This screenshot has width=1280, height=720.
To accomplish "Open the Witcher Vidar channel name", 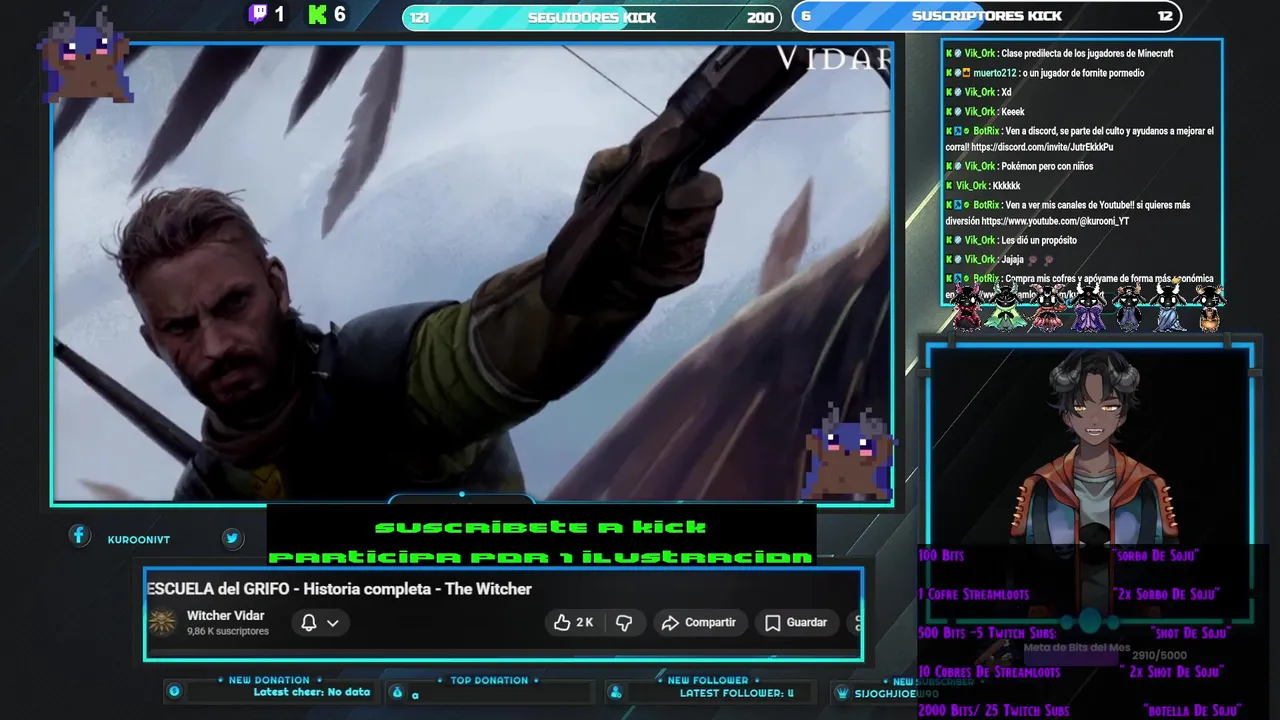I will [226, 615].
